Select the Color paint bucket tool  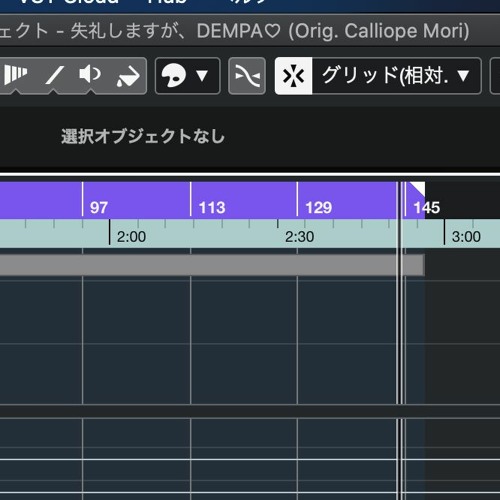(x=128, y=76)
